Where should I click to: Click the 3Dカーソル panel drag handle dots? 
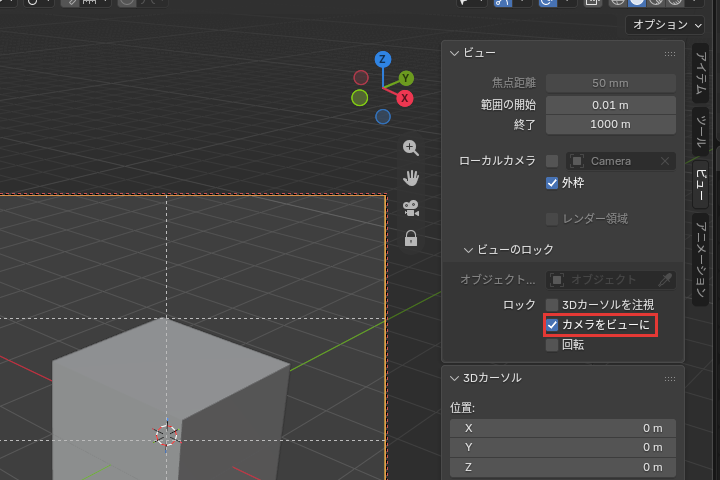[x=669, y=378]
